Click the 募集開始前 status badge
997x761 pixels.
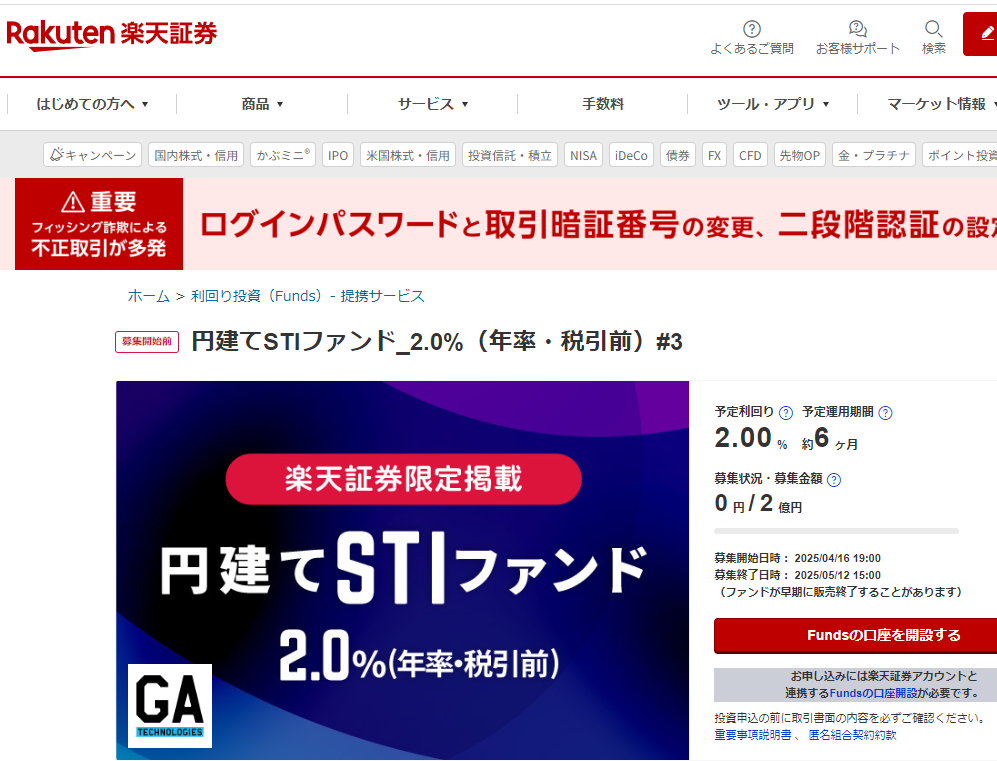click(x=147, y=341)
